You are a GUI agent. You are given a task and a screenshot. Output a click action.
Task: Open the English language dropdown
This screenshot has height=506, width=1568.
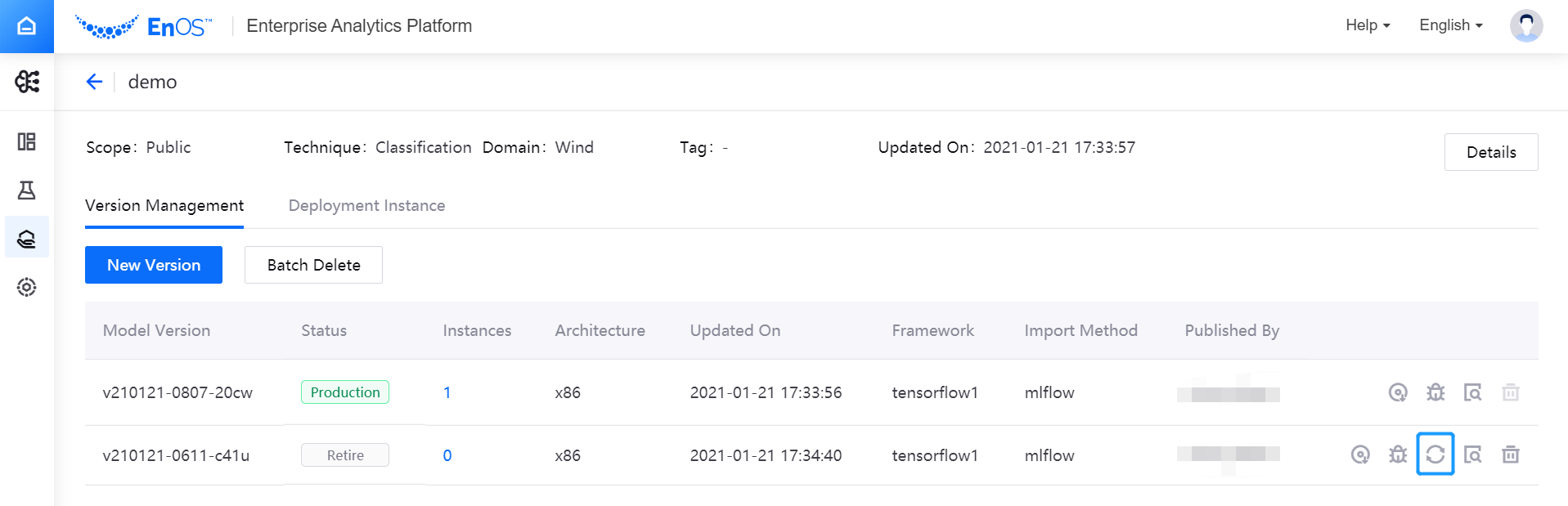[1450, 25]
